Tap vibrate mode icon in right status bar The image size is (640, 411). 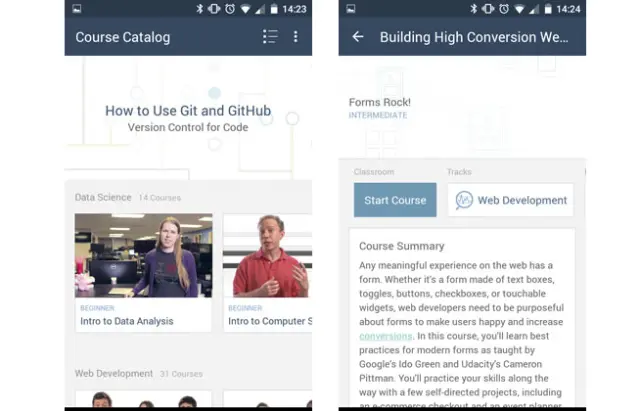coord(488,9)
